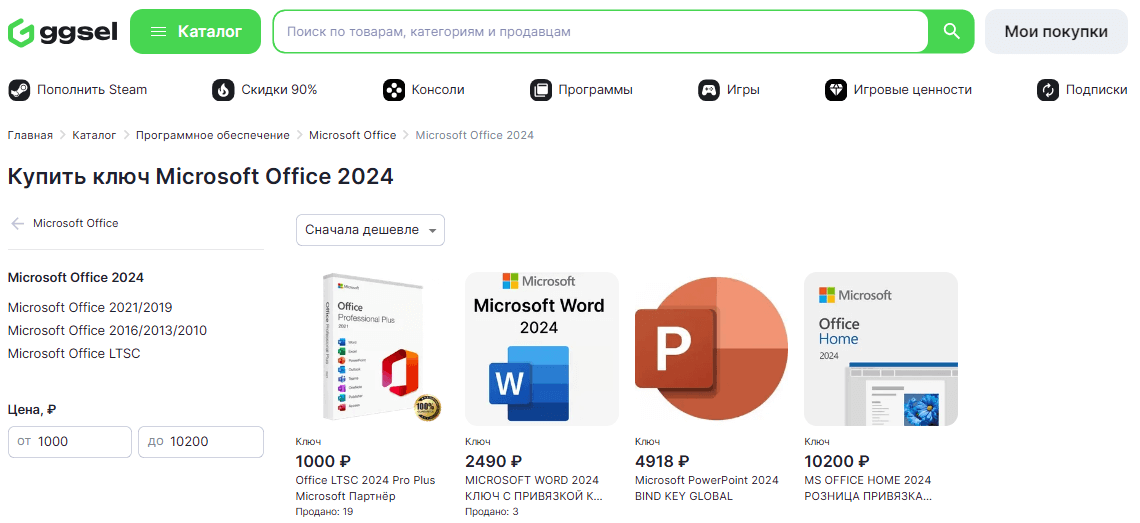Screen dimensions: 1140x523
Task: Open the Каталог menu button
Action: click(x=196, y=31)
